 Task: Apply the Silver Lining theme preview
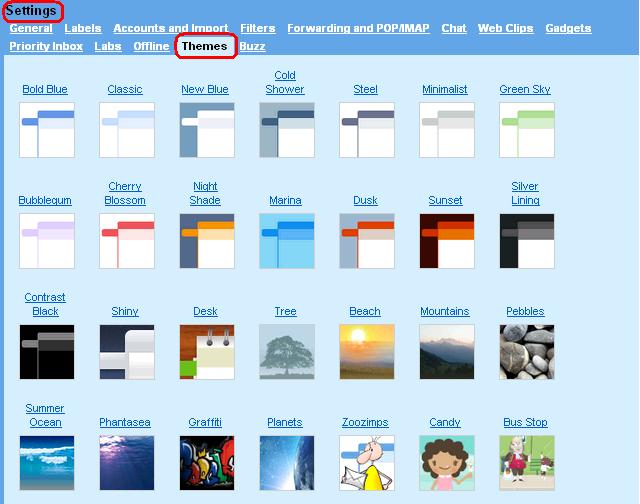click(x=527, y=241)
